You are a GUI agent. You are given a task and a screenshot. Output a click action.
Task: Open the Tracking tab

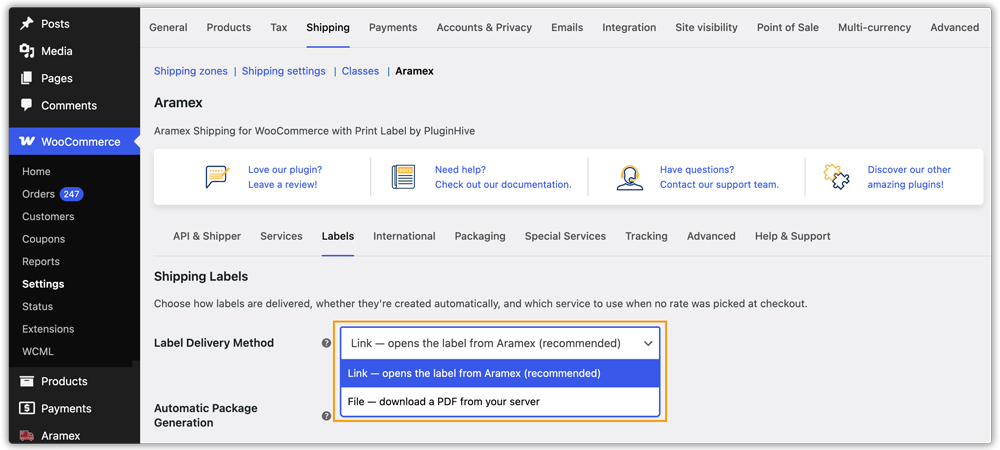[x=646, y=236]
